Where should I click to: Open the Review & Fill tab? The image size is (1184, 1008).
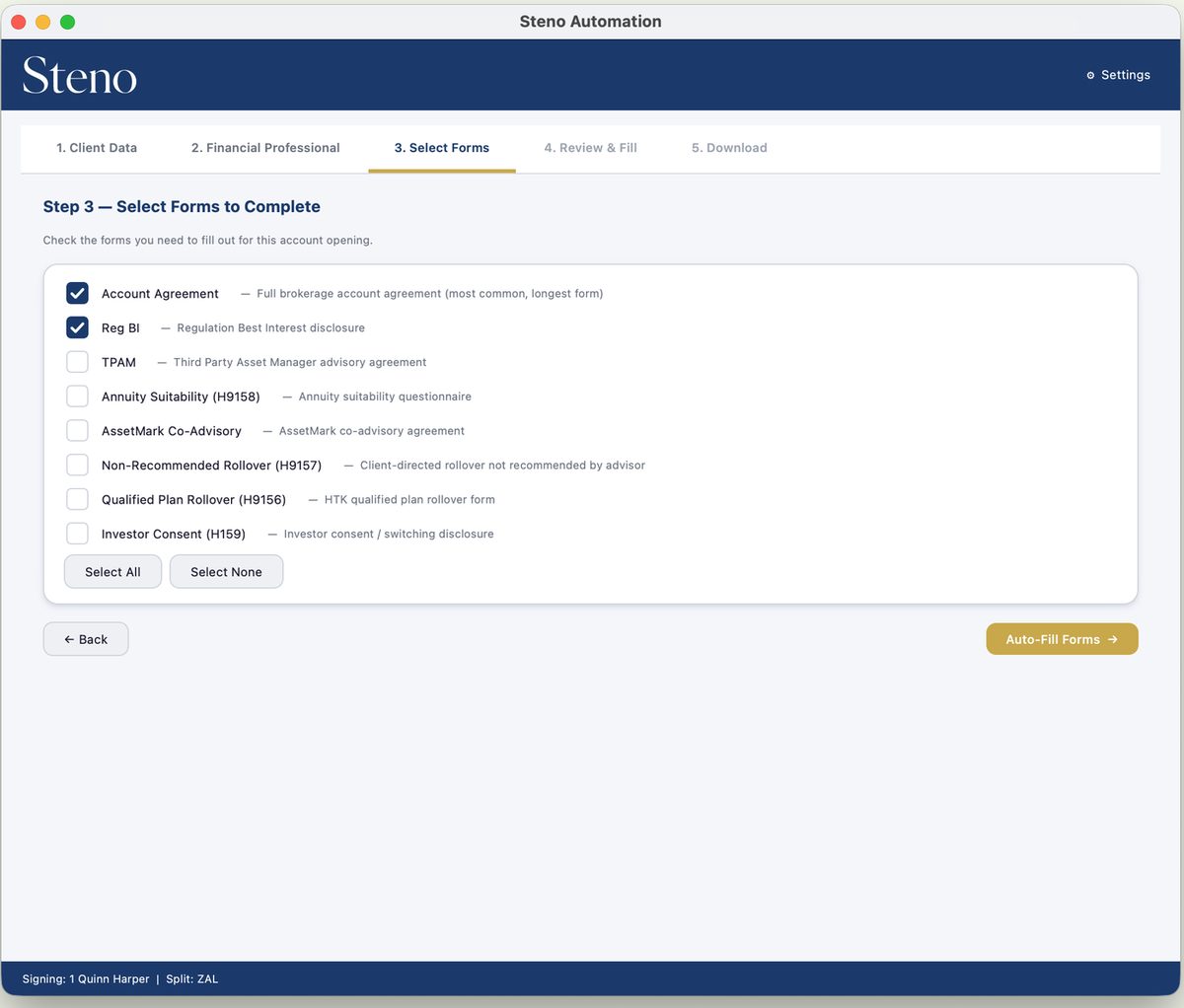click(x=590, y=148)
